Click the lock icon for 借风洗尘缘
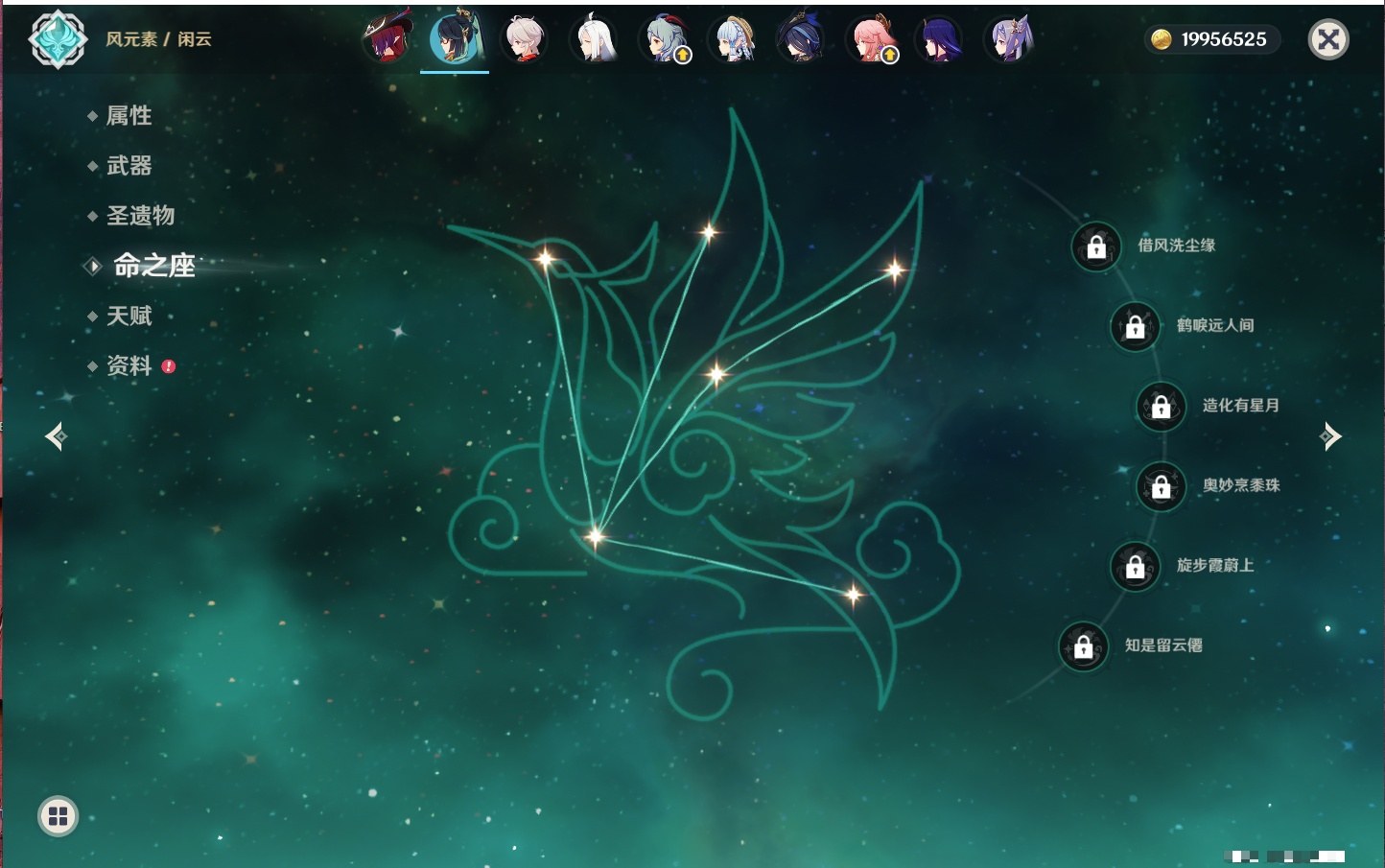The width and height of the screenshot is (1385, 868). click(x=1096, y=246)
